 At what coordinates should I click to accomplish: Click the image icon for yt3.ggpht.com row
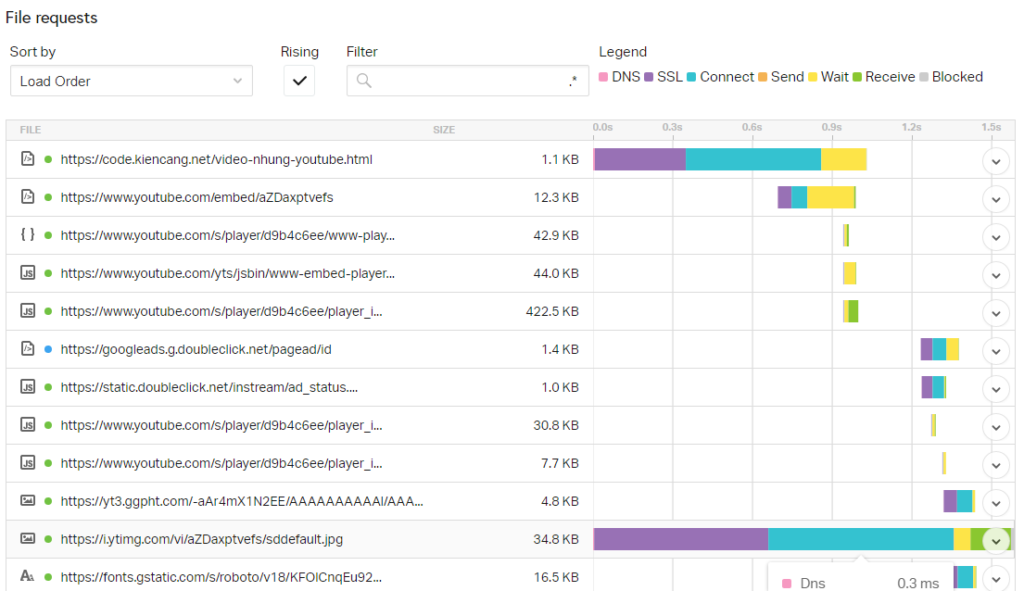[x=28, y=501]
